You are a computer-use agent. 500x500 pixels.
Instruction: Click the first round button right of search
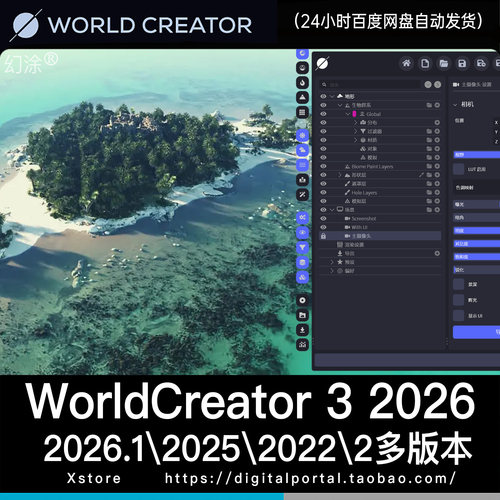pyautogui.click(x=428, y=84)
